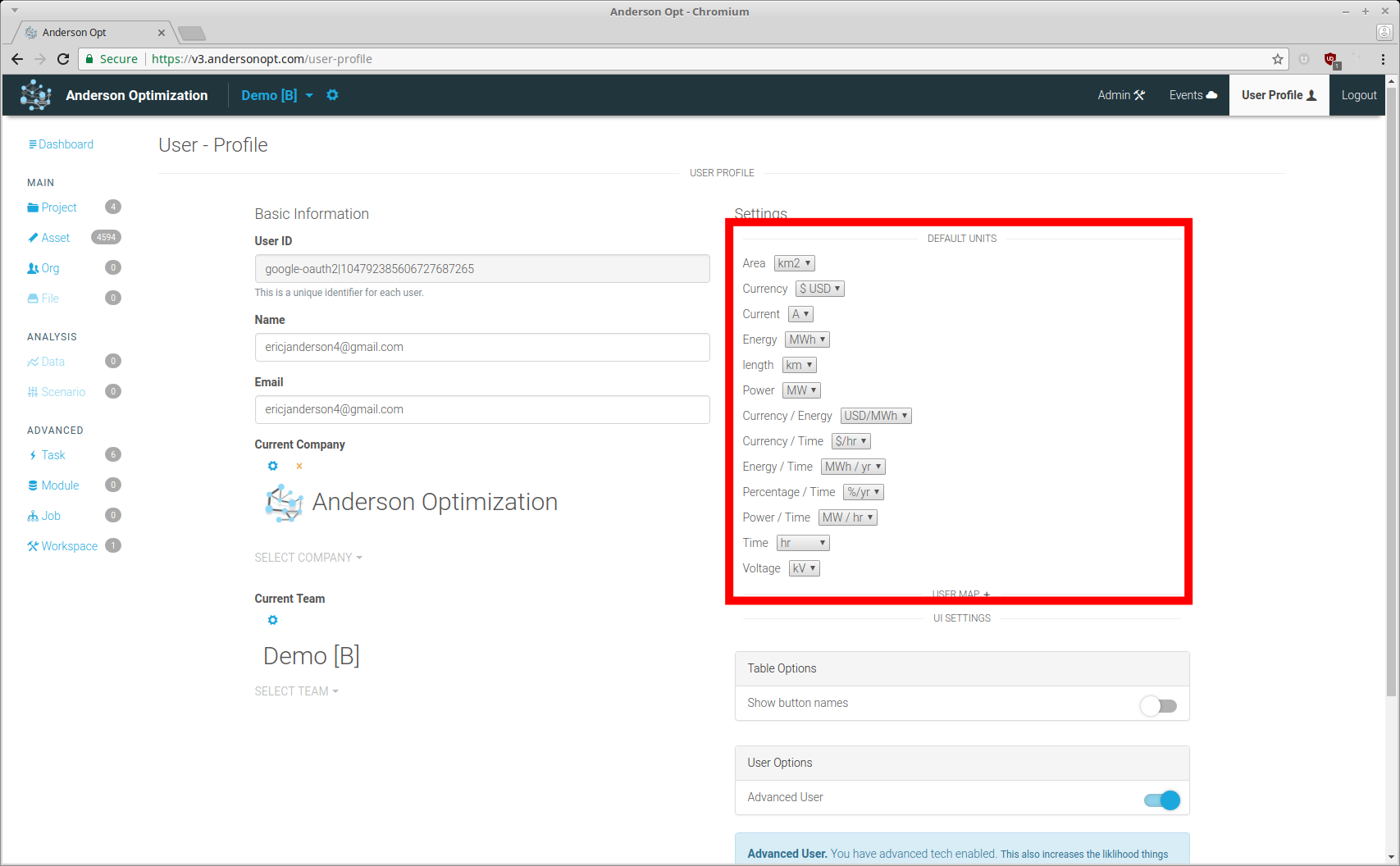Reload the page with the browser refresh icon
The image size is (1400, 866).
63,59
